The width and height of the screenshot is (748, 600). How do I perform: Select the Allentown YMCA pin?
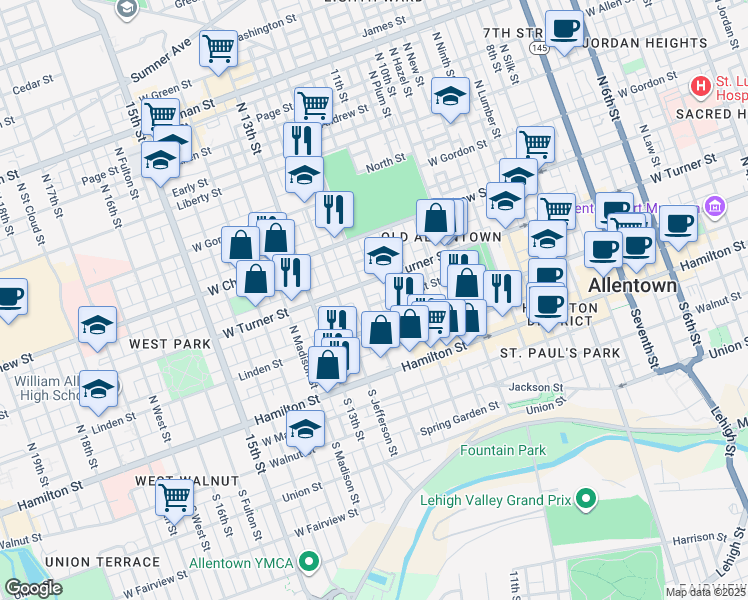pos(310,562)
